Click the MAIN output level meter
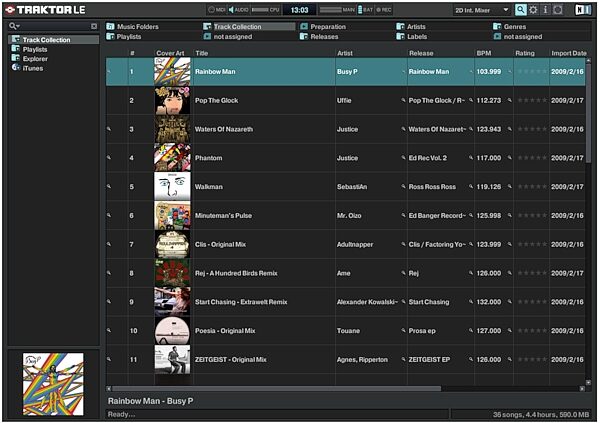The height and width of the screenshot is (423, 600). [x=337, y=10]
